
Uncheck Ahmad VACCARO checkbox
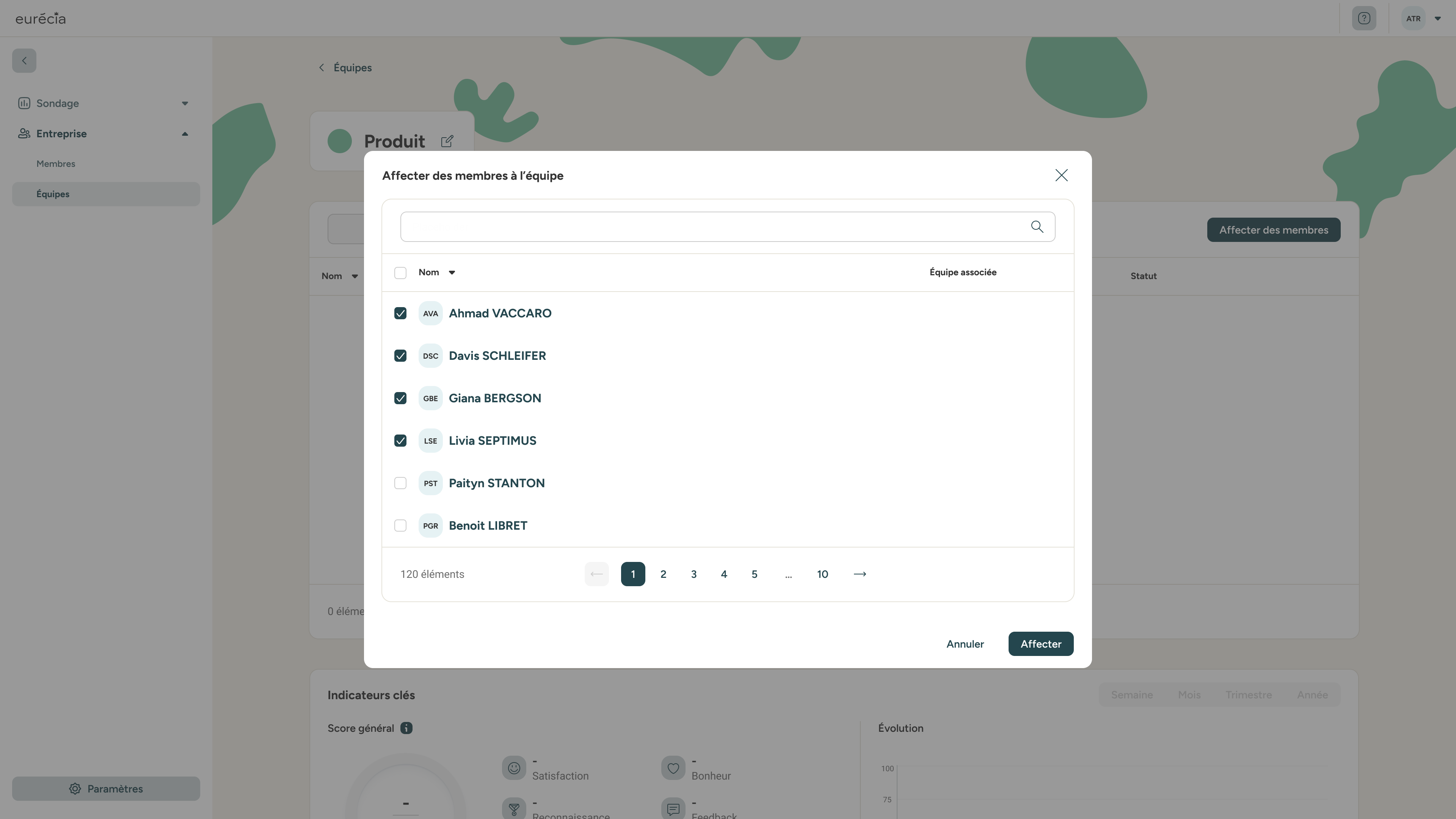400,313
